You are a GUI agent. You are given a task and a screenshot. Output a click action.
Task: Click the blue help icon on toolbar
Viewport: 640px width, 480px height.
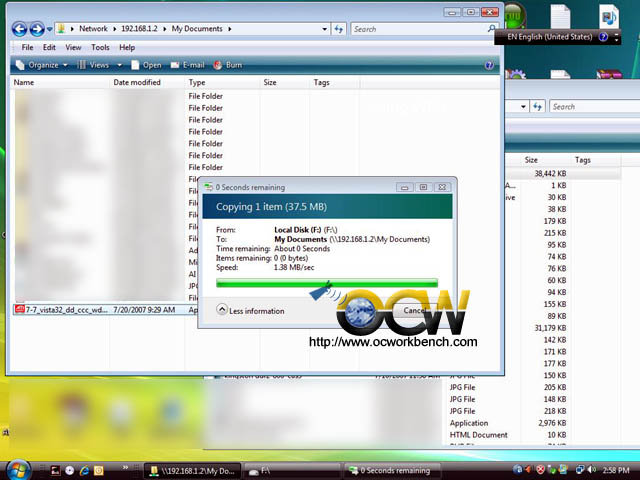click(x=489, y=65)
